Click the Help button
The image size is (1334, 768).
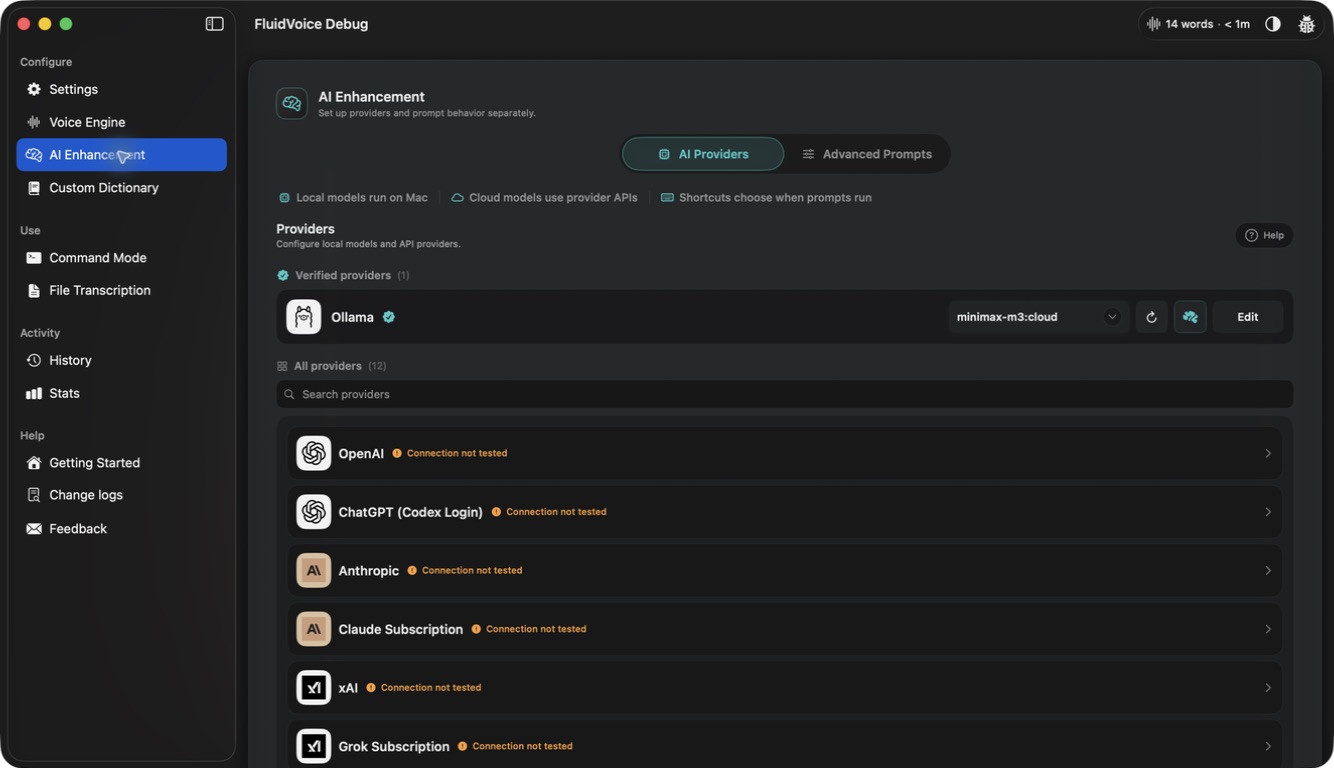click(x=1264, y=235)
